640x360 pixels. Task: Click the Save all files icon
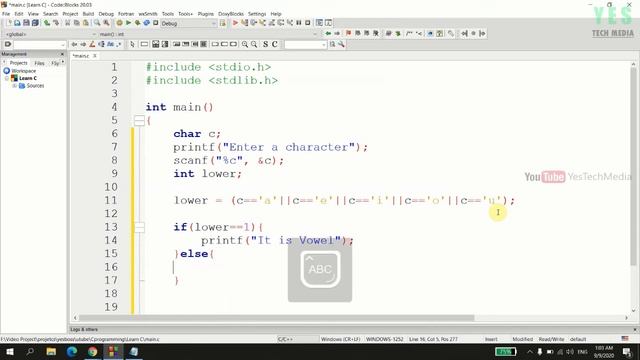(36, 23)
